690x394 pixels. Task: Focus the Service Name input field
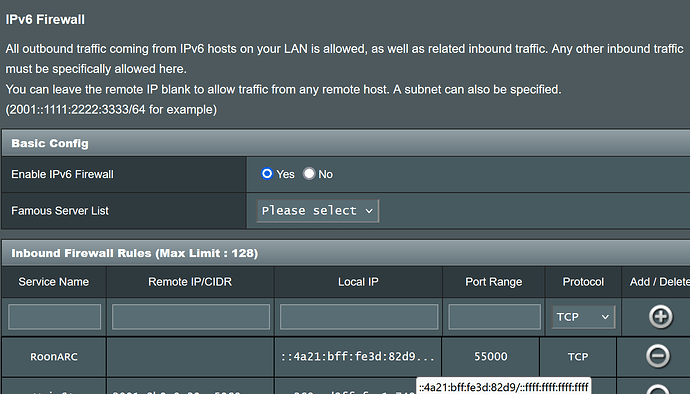click(55, 317)
